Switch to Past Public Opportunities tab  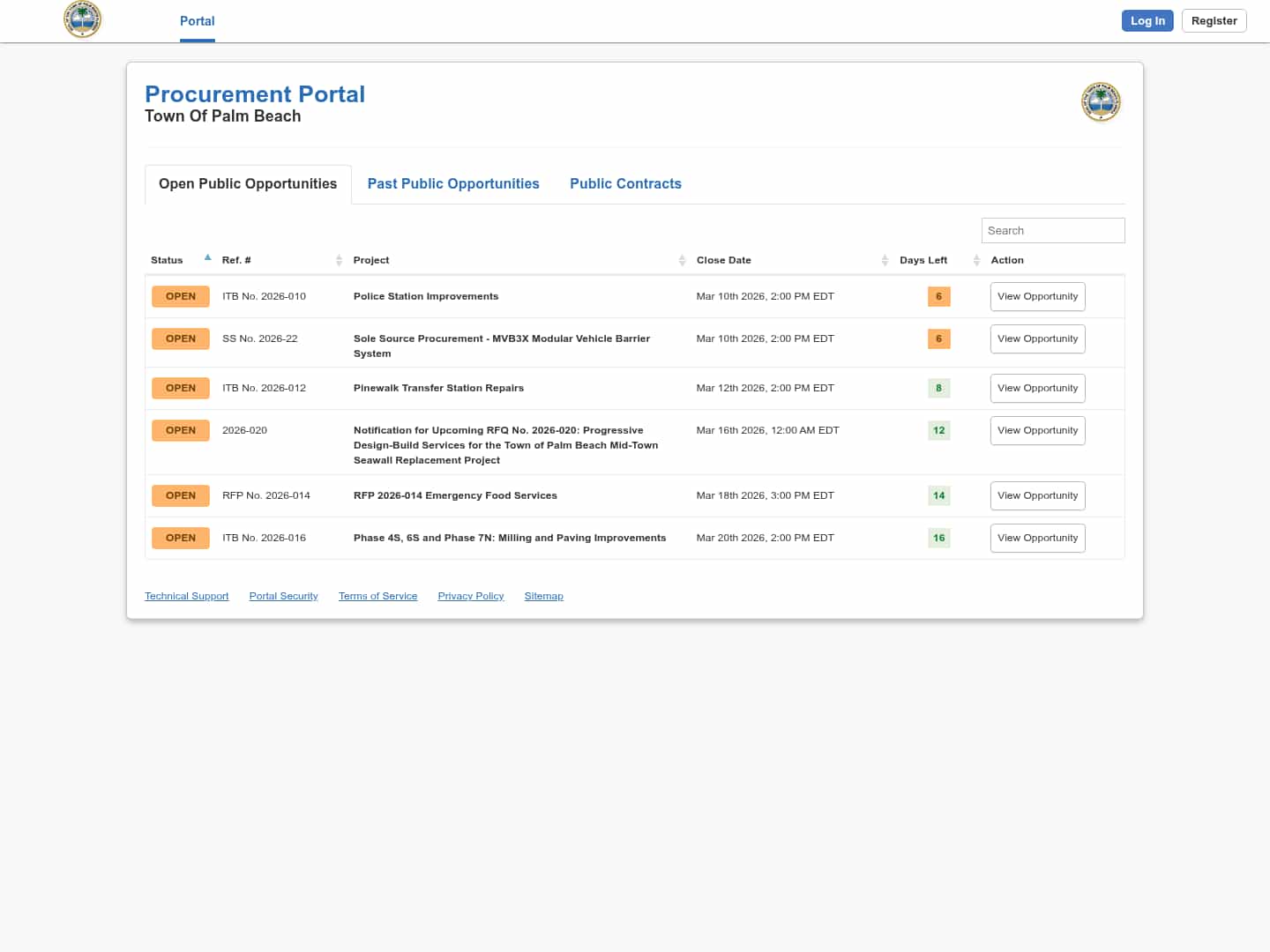453,183
